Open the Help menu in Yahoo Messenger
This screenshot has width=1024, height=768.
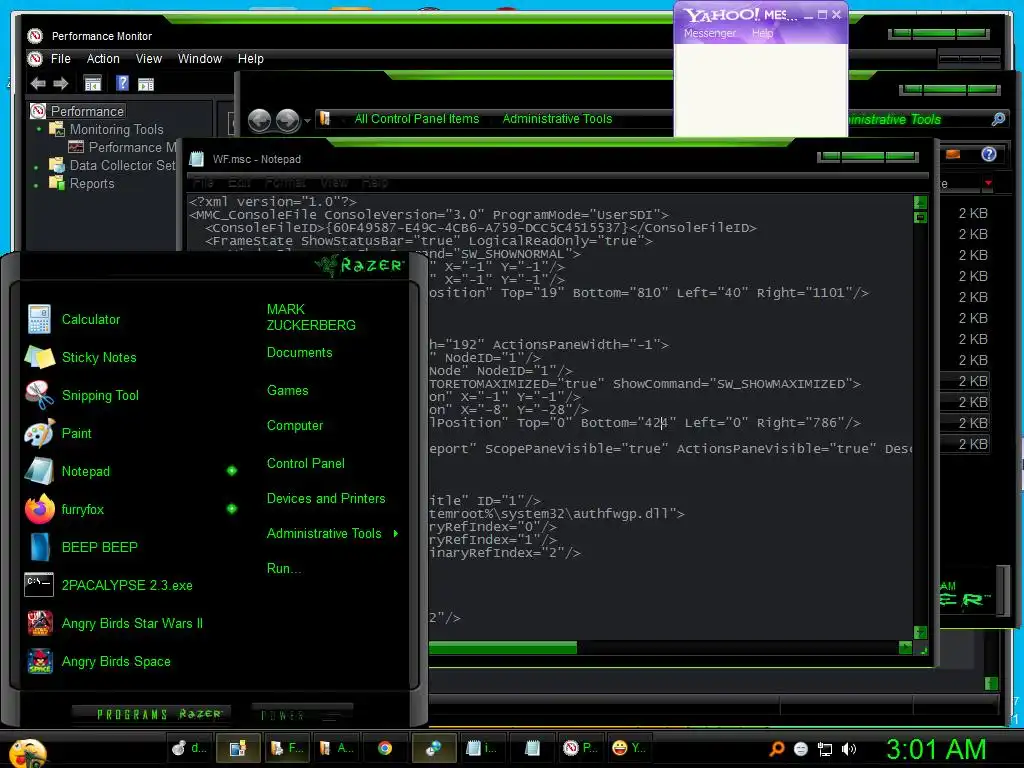pyautogui.click(x=762, y=33)
